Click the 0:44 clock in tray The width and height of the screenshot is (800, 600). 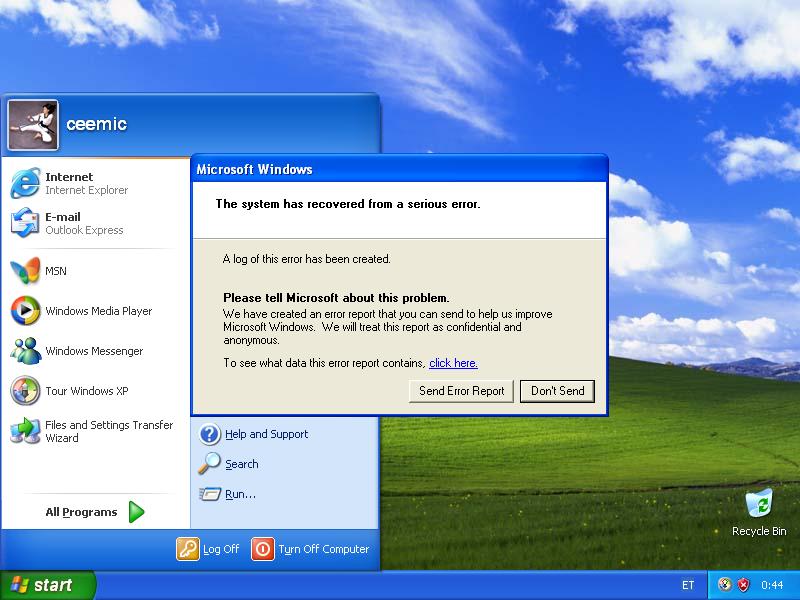(x=772, y=585)
